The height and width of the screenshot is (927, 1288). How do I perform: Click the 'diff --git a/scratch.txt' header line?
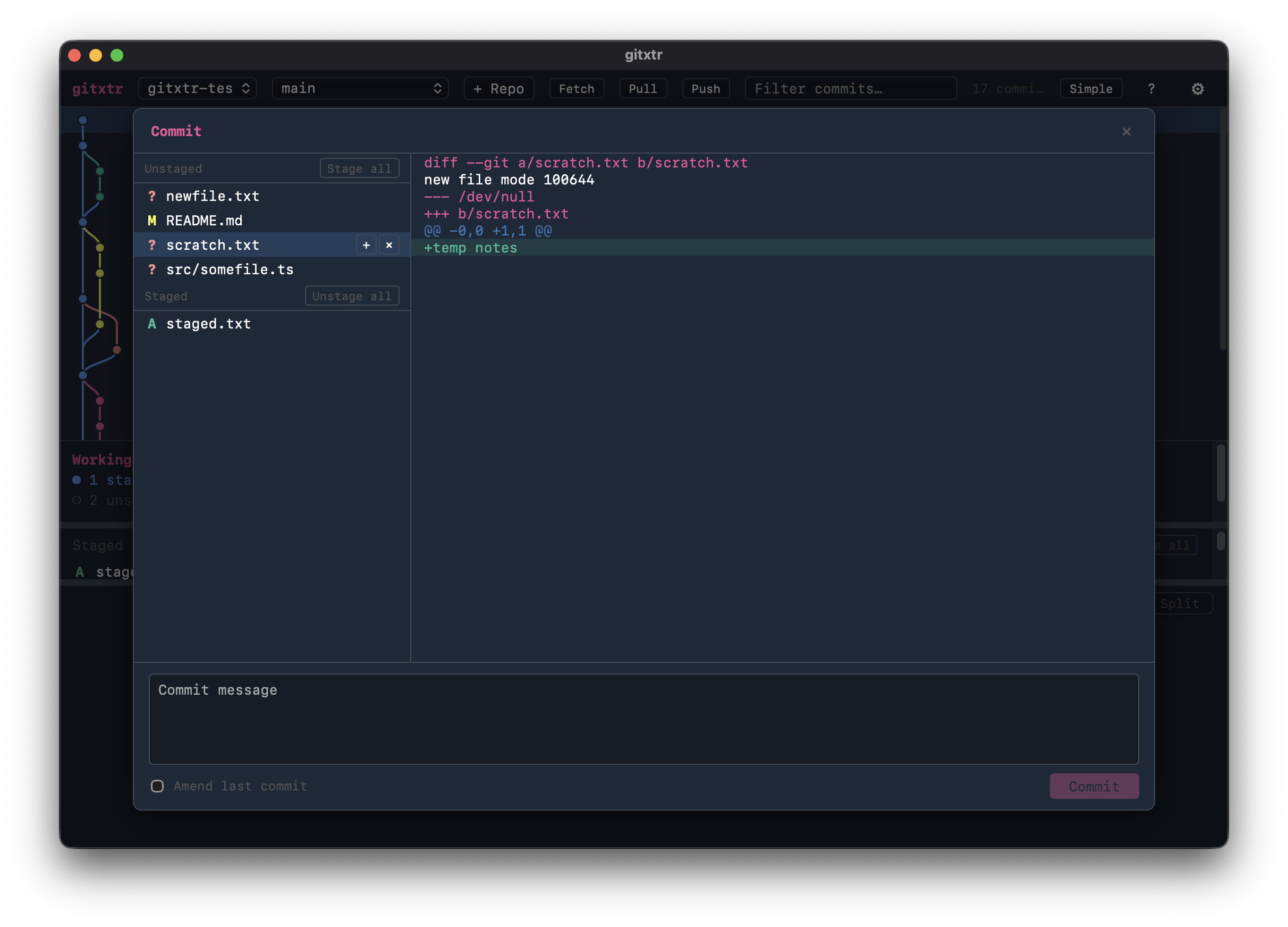(586, 163)
